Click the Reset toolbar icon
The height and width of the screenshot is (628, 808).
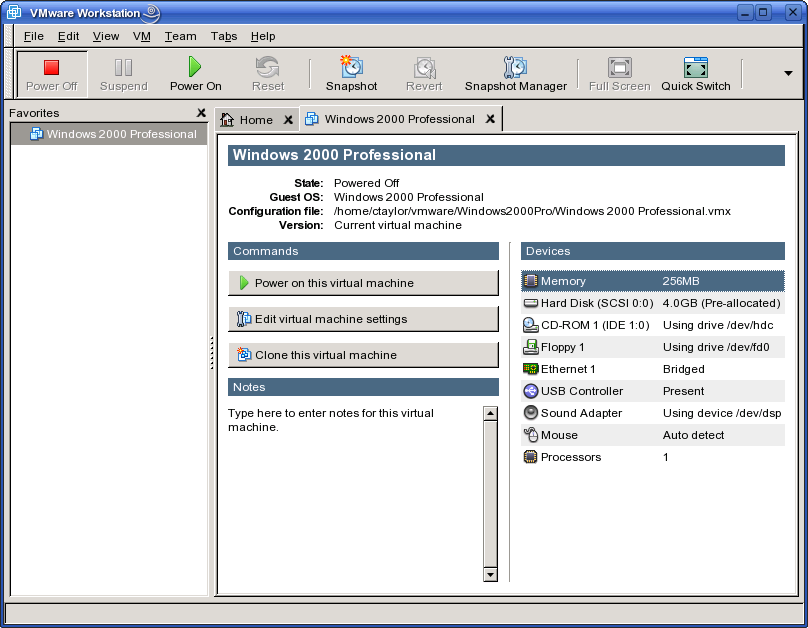tap(267, 67)
